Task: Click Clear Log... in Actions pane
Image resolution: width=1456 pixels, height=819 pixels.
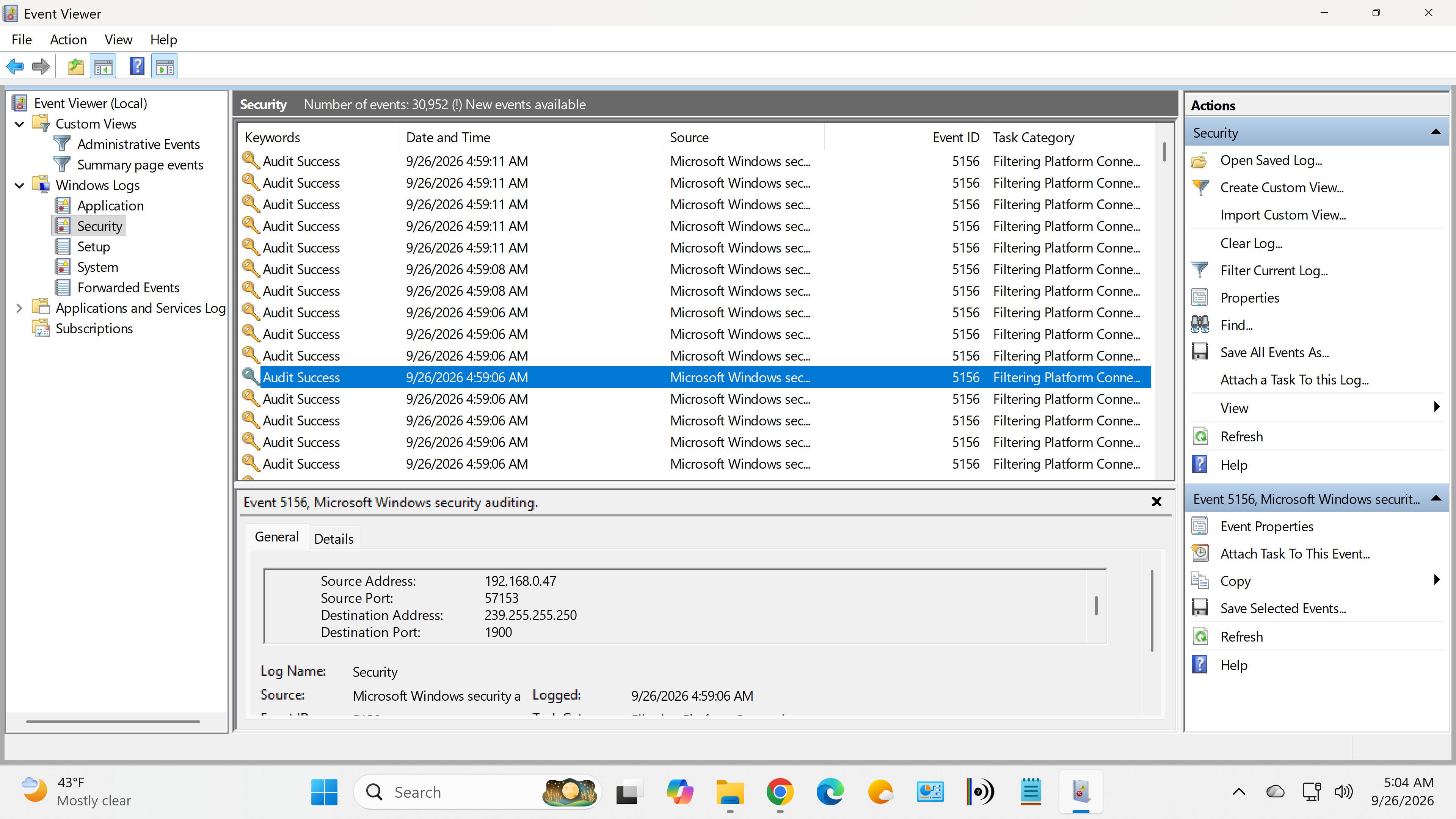Action: [1251, 243]
